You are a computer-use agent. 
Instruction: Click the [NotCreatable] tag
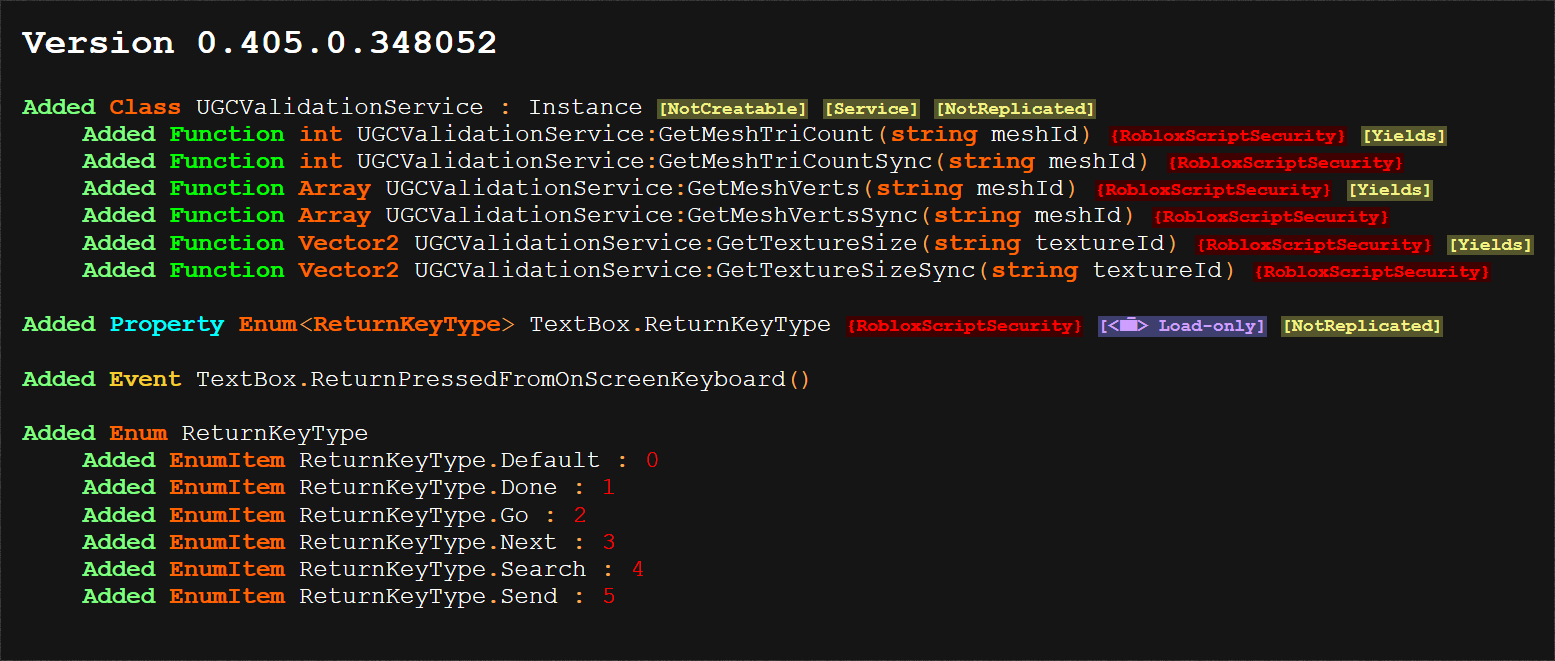(732, 108)
